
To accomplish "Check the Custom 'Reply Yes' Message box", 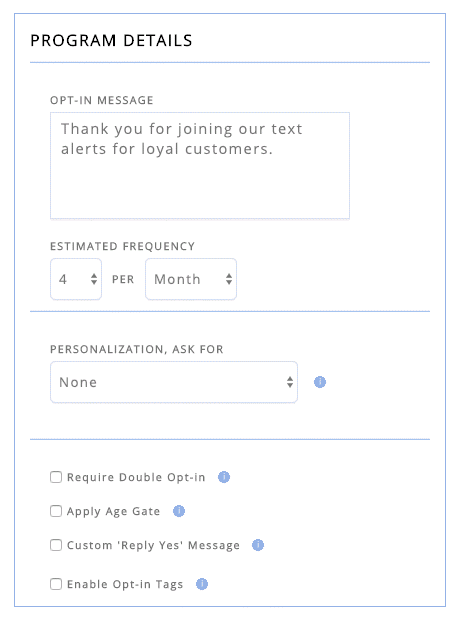I will pyautogui.click(x=56, y=545).
